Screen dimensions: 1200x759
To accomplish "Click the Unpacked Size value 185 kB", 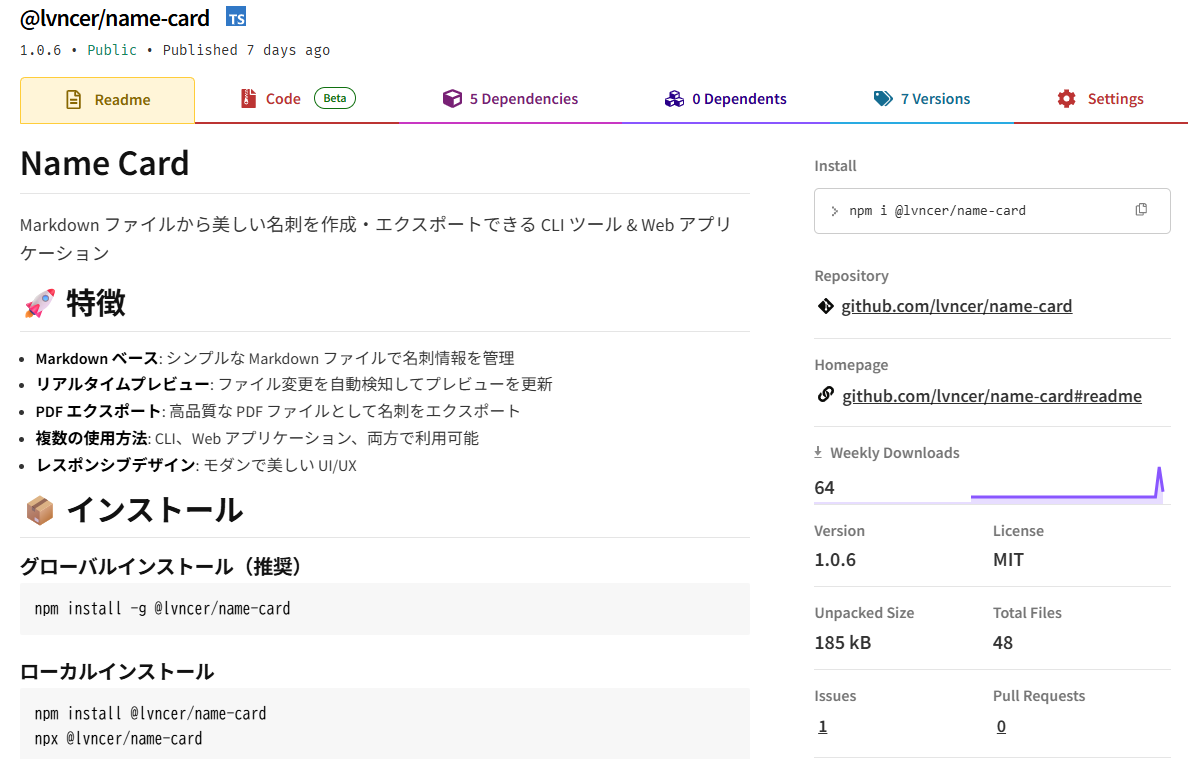I will (843, 643).
